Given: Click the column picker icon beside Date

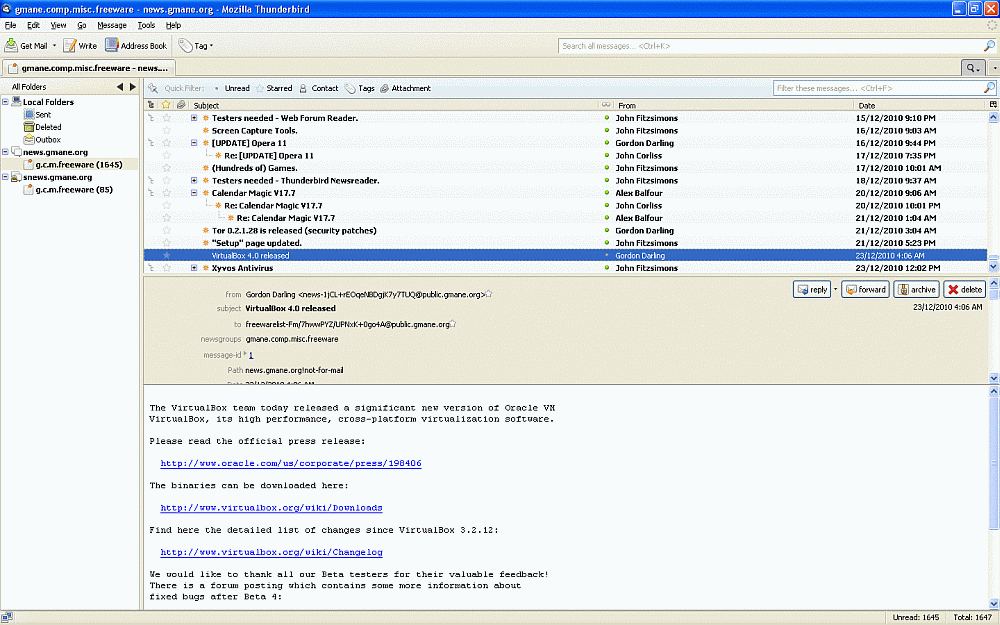Looking at the screenshot, I should [993, 105].
